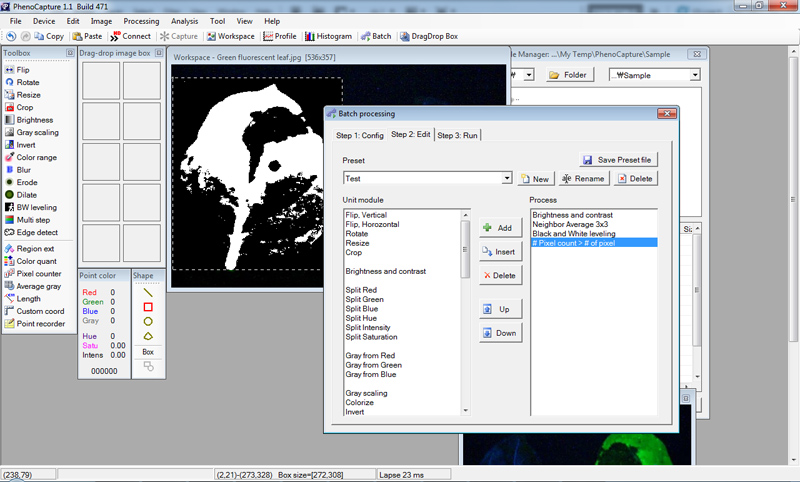The width and height of the screenshot is (800, 482).
Task: Open the Processing menu
Action: coord(141,21)
